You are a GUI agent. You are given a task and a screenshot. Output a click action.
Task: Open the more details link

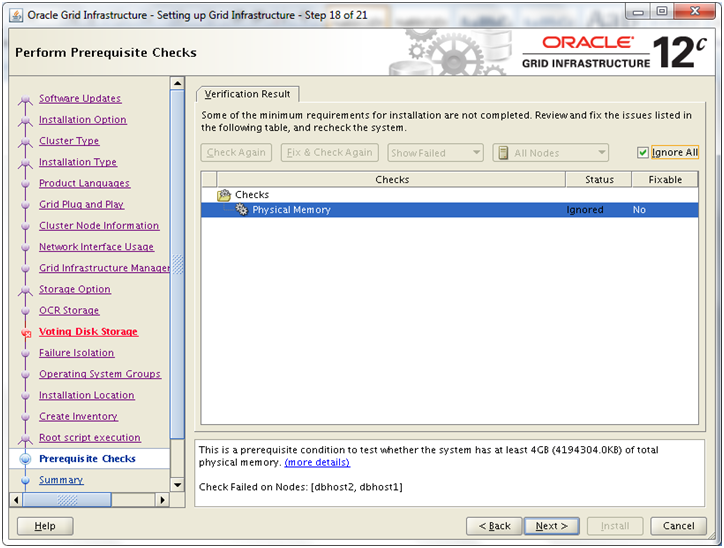[317, 463]
